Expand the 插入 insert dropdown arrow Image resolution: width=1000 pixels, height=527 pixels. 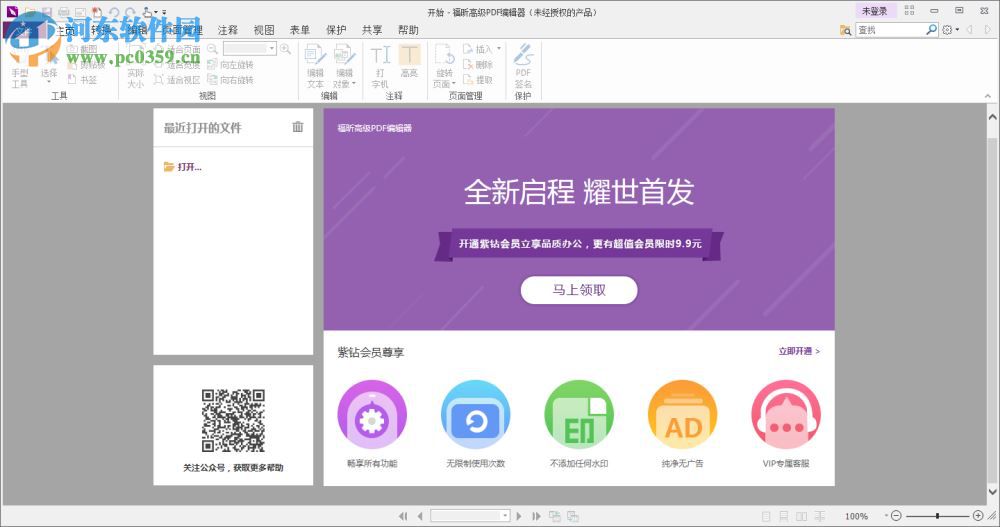click(499, 49)
